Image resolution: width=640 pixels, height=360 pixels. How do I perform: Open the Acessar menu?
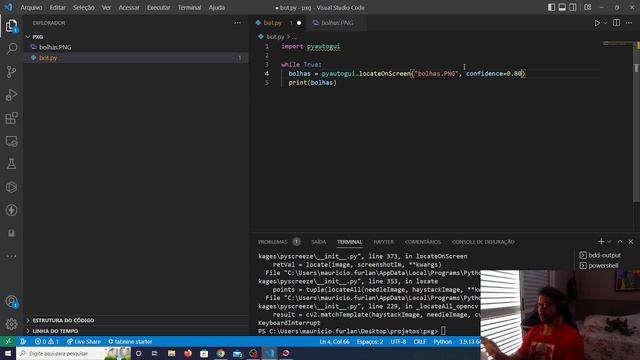pos(129,7)
